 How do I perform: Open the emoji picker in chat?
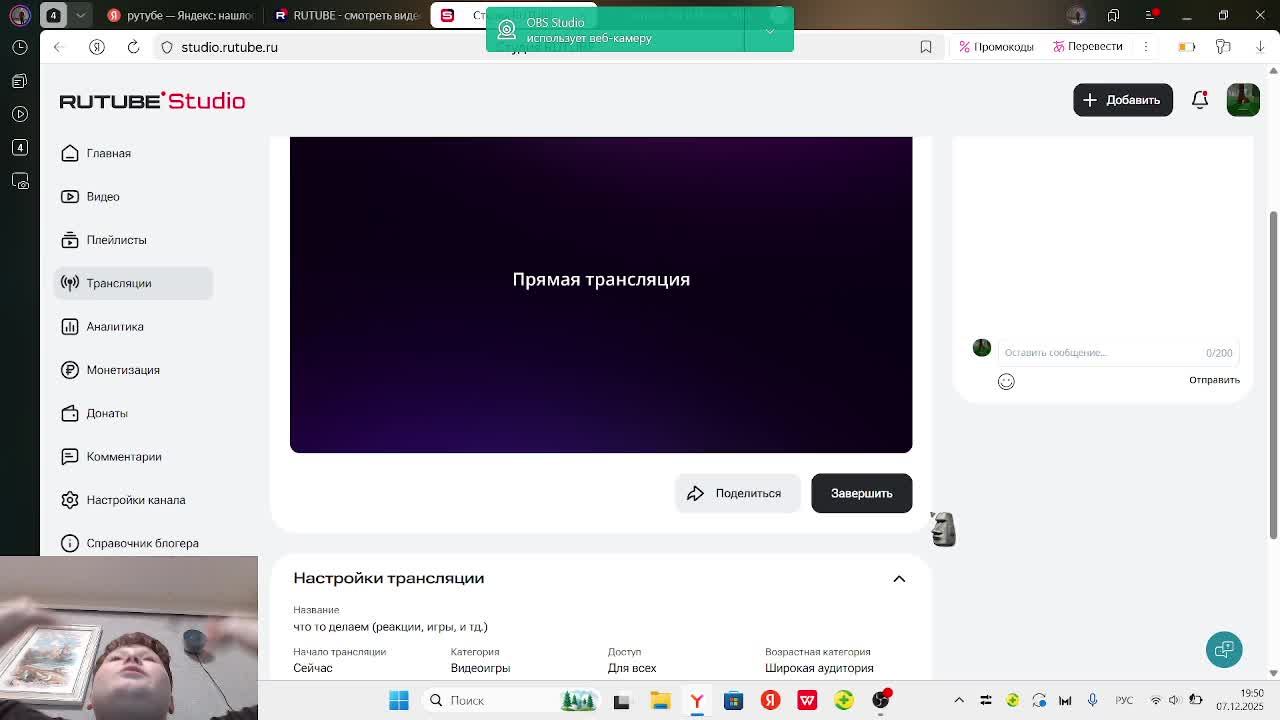pos(1006,381)
